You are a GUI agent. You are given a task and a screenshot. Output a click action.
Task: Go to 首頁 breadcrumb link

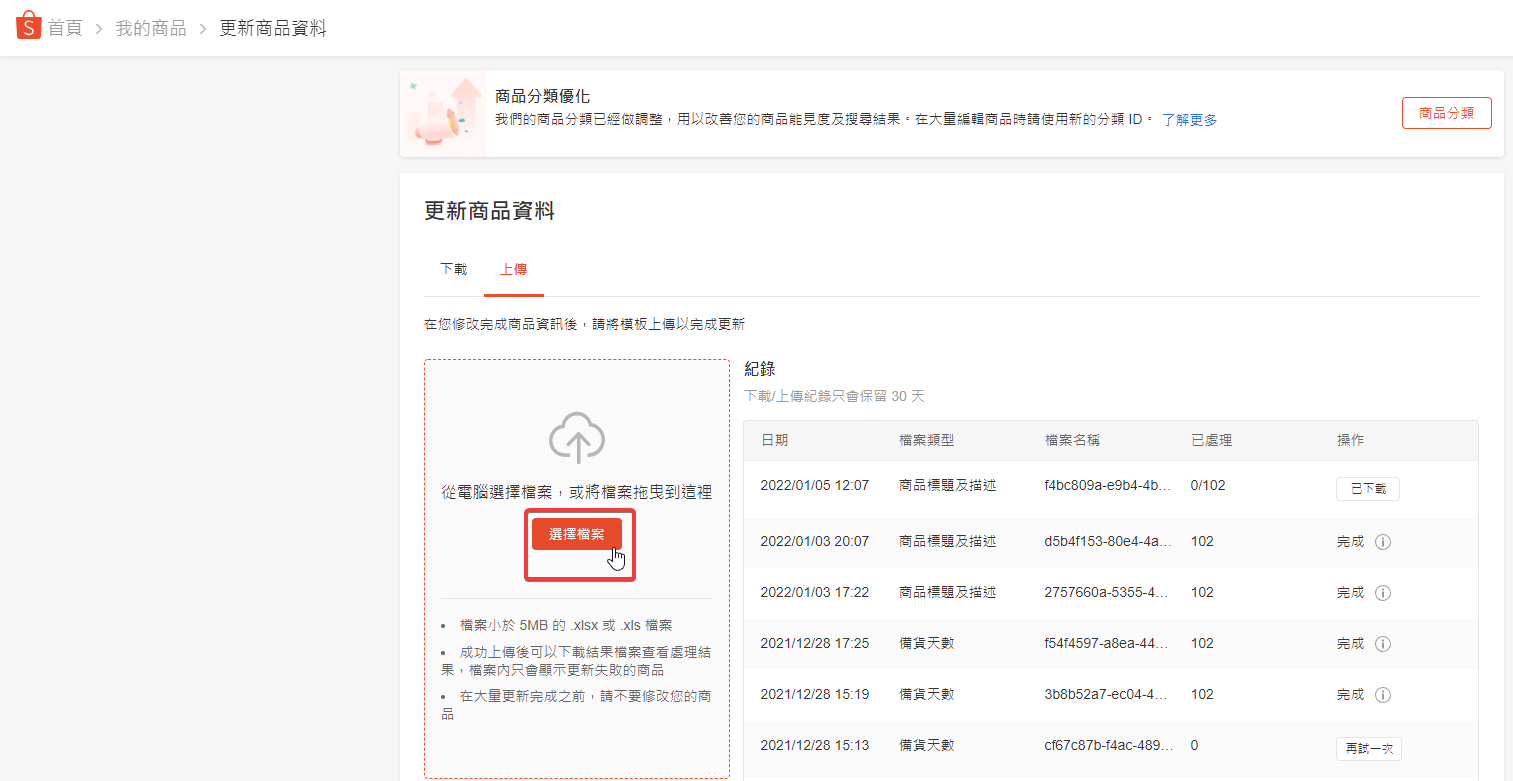point(65,28)
